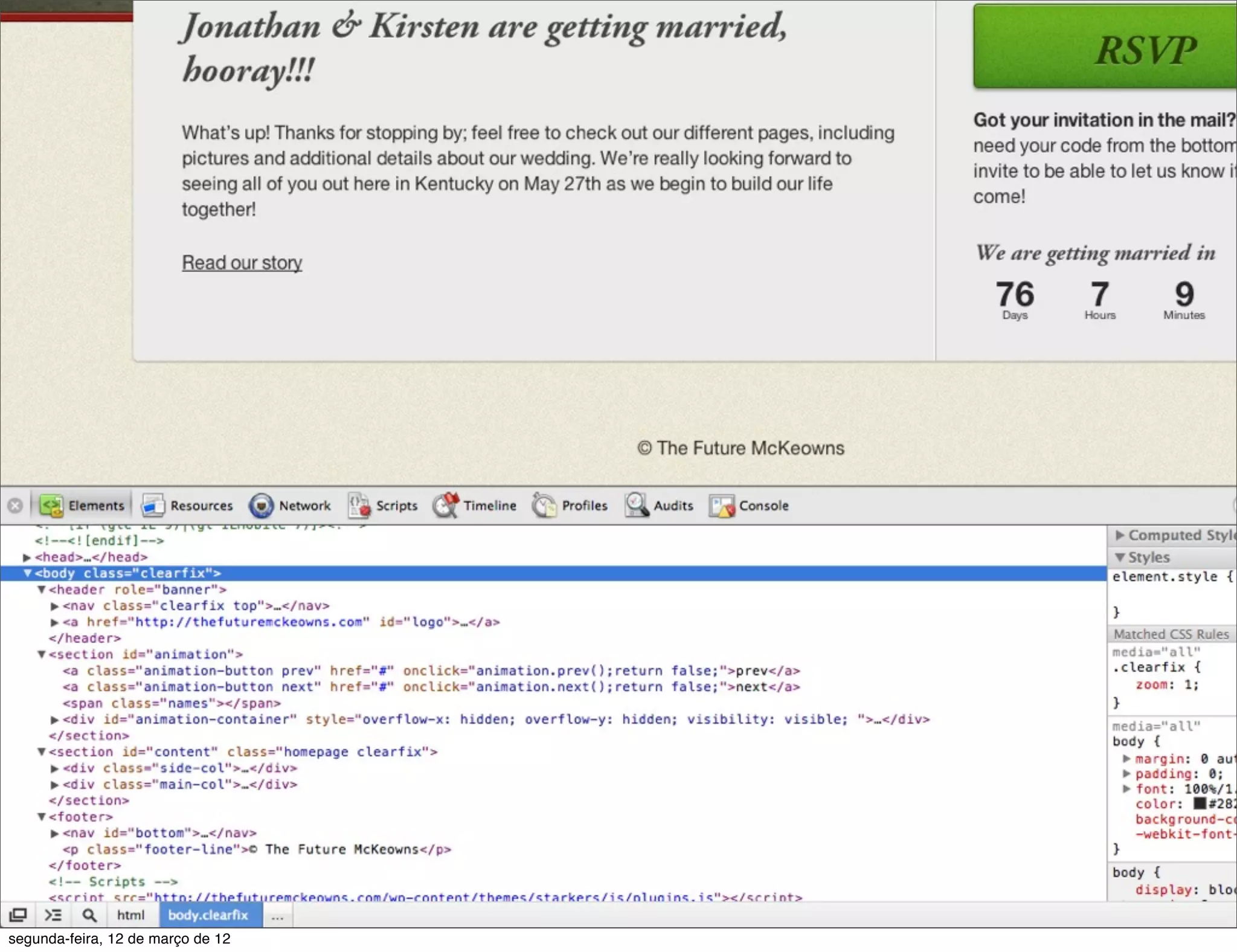Open the Resources panel icon
This screenshot has height=952, width=1237.
[153, 506]
